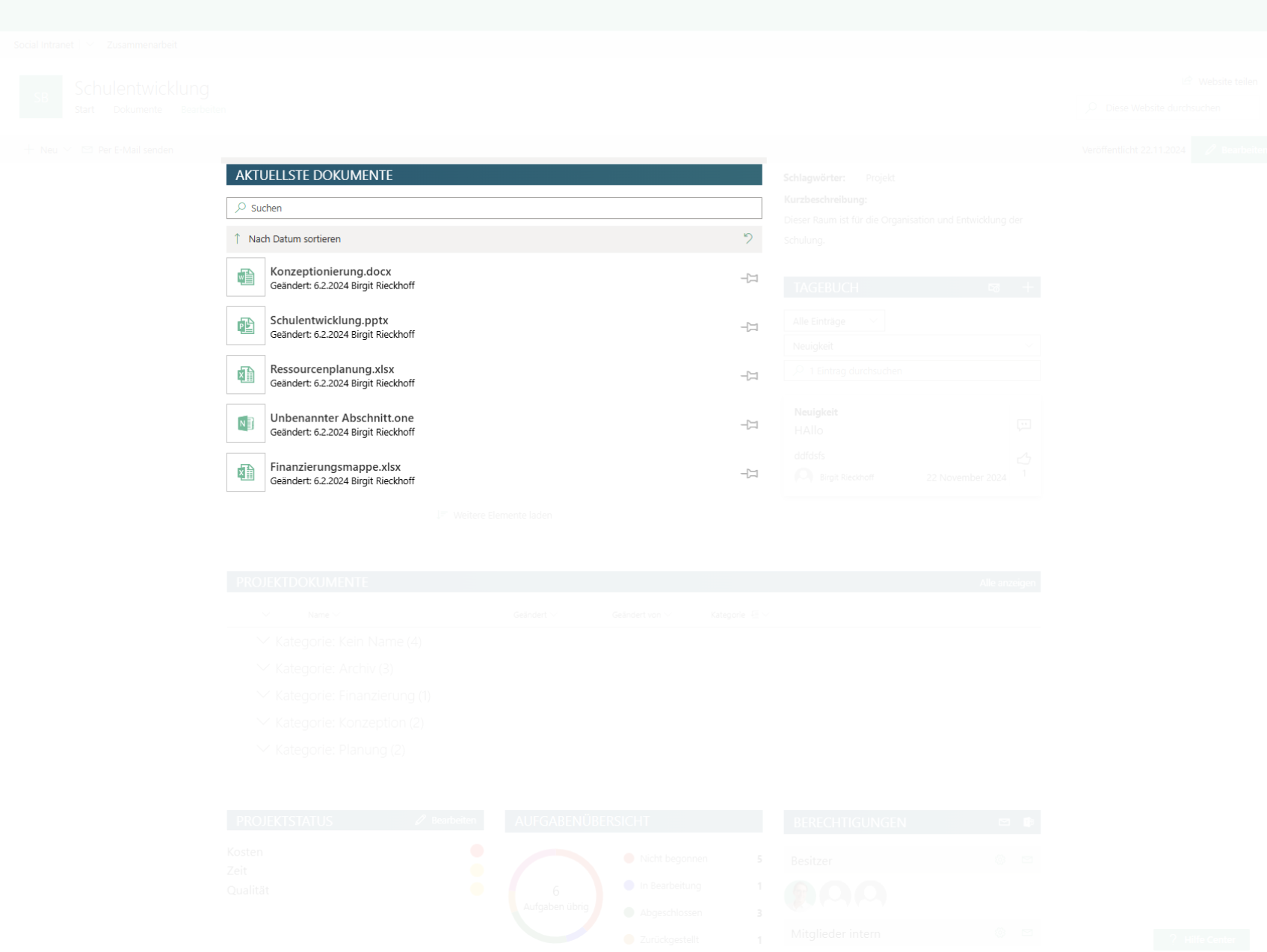Open Unbenannter Abschnitt.one file name
The image size is (1267, 952).
click(342, 418)
